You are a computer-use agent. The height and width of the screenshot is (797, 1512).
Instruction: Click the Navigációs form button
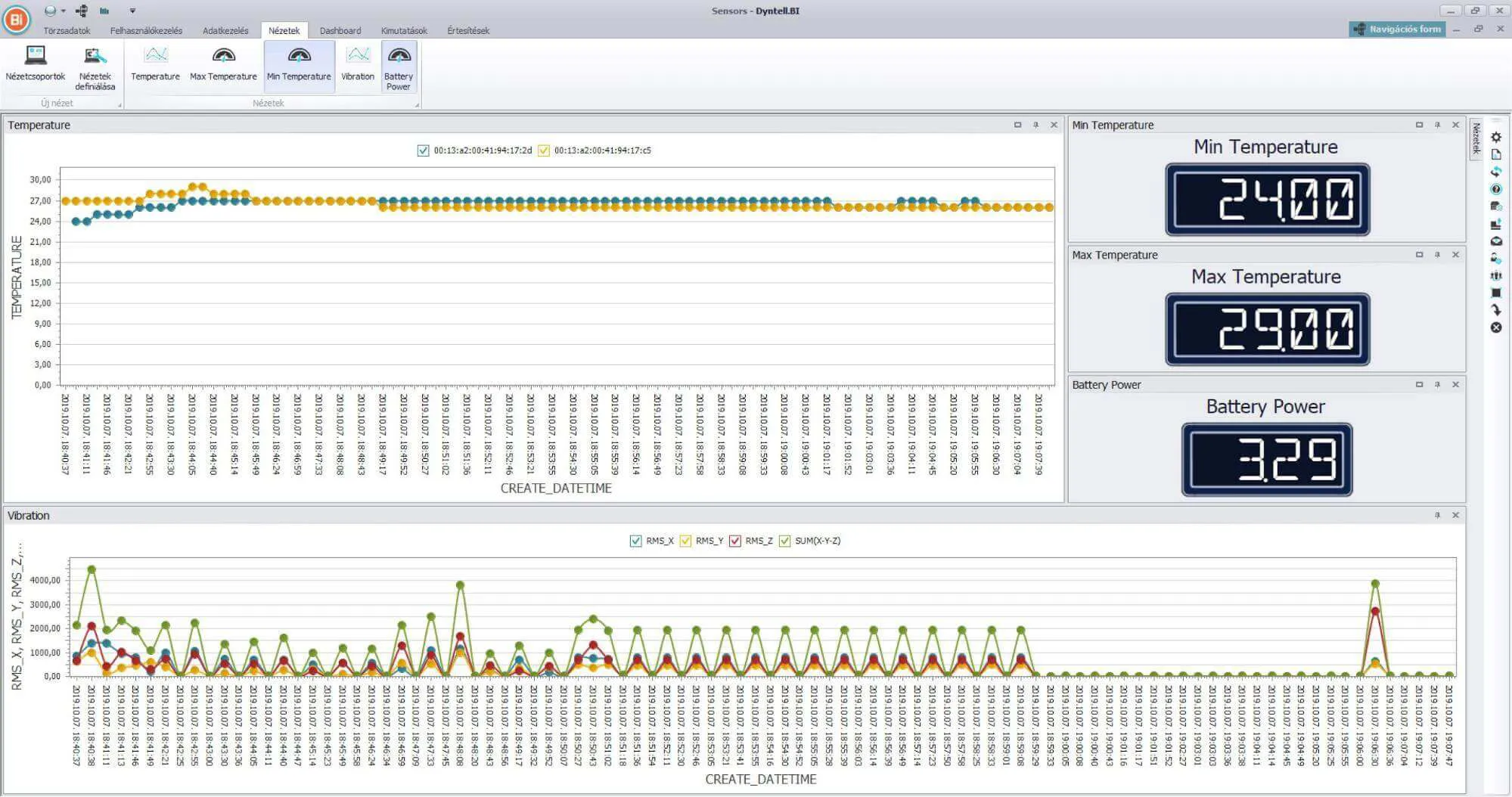tap(1397, 29)
